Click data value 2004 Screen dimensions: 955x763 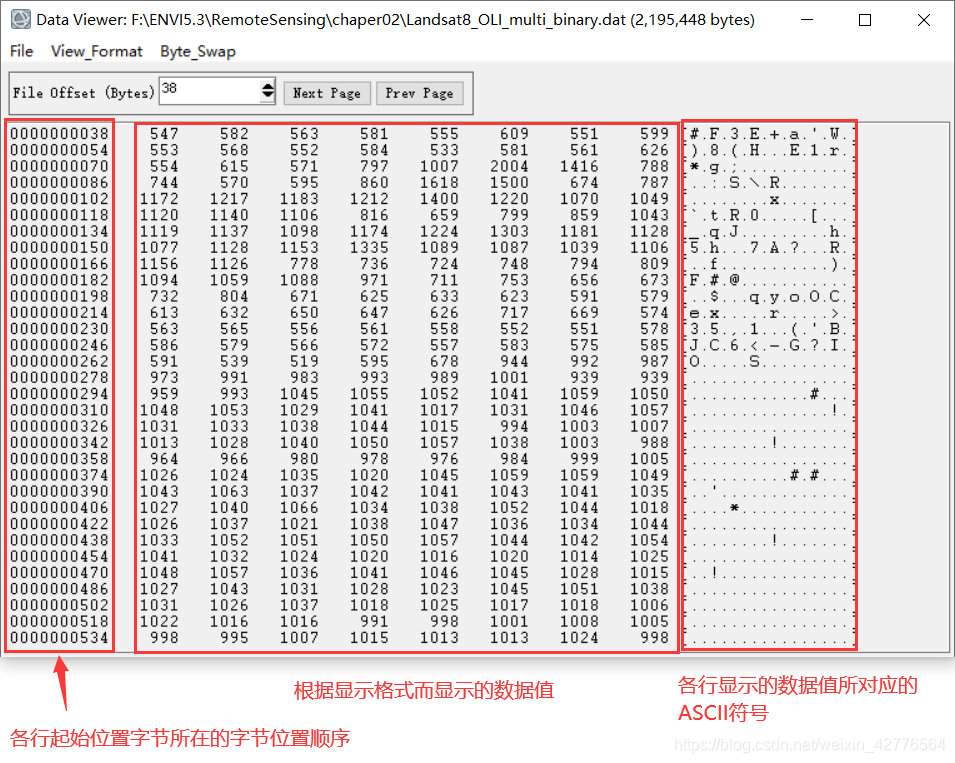[x=509, y=166]
